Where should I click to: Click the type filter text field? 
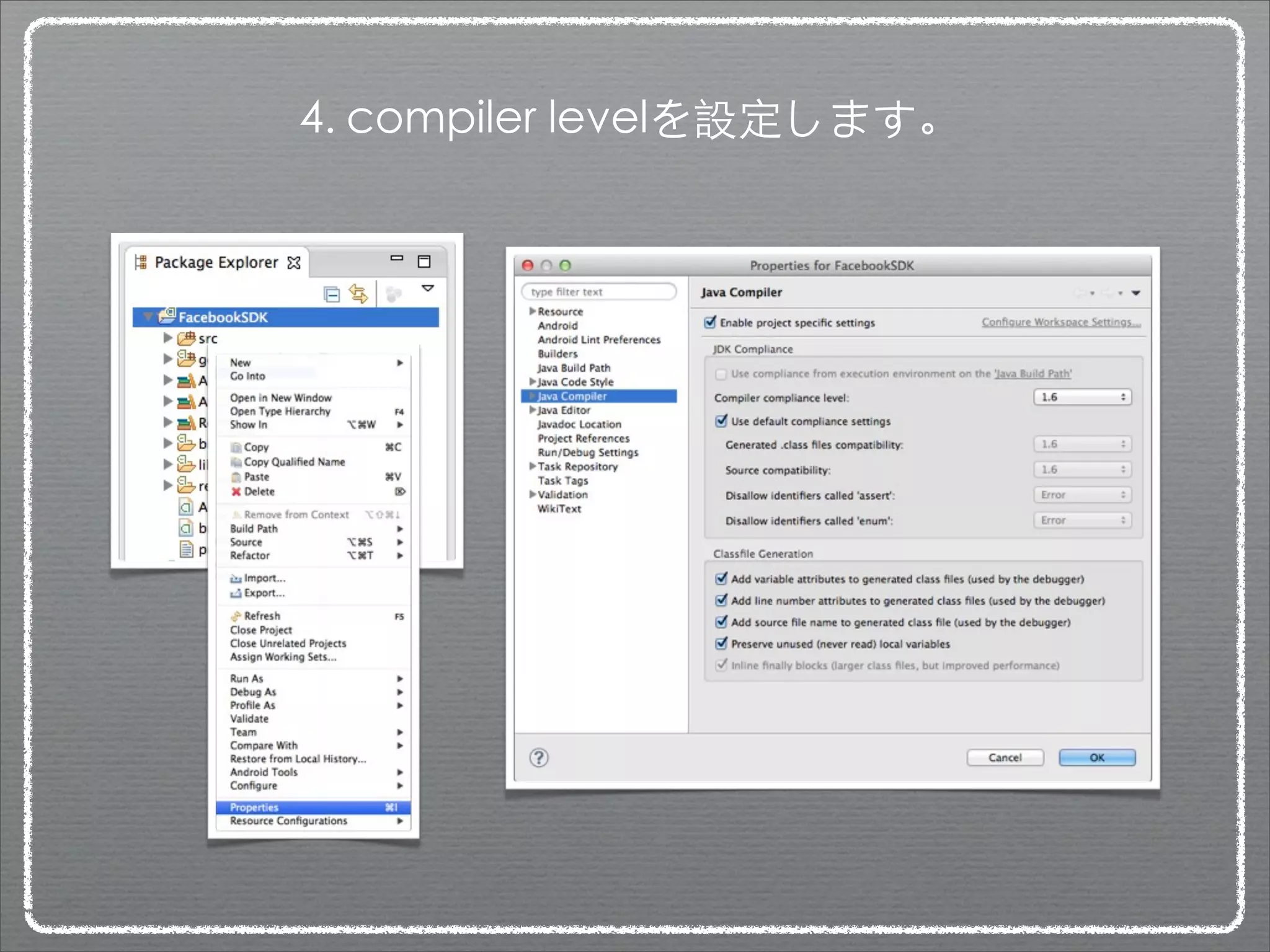(599, 292)
